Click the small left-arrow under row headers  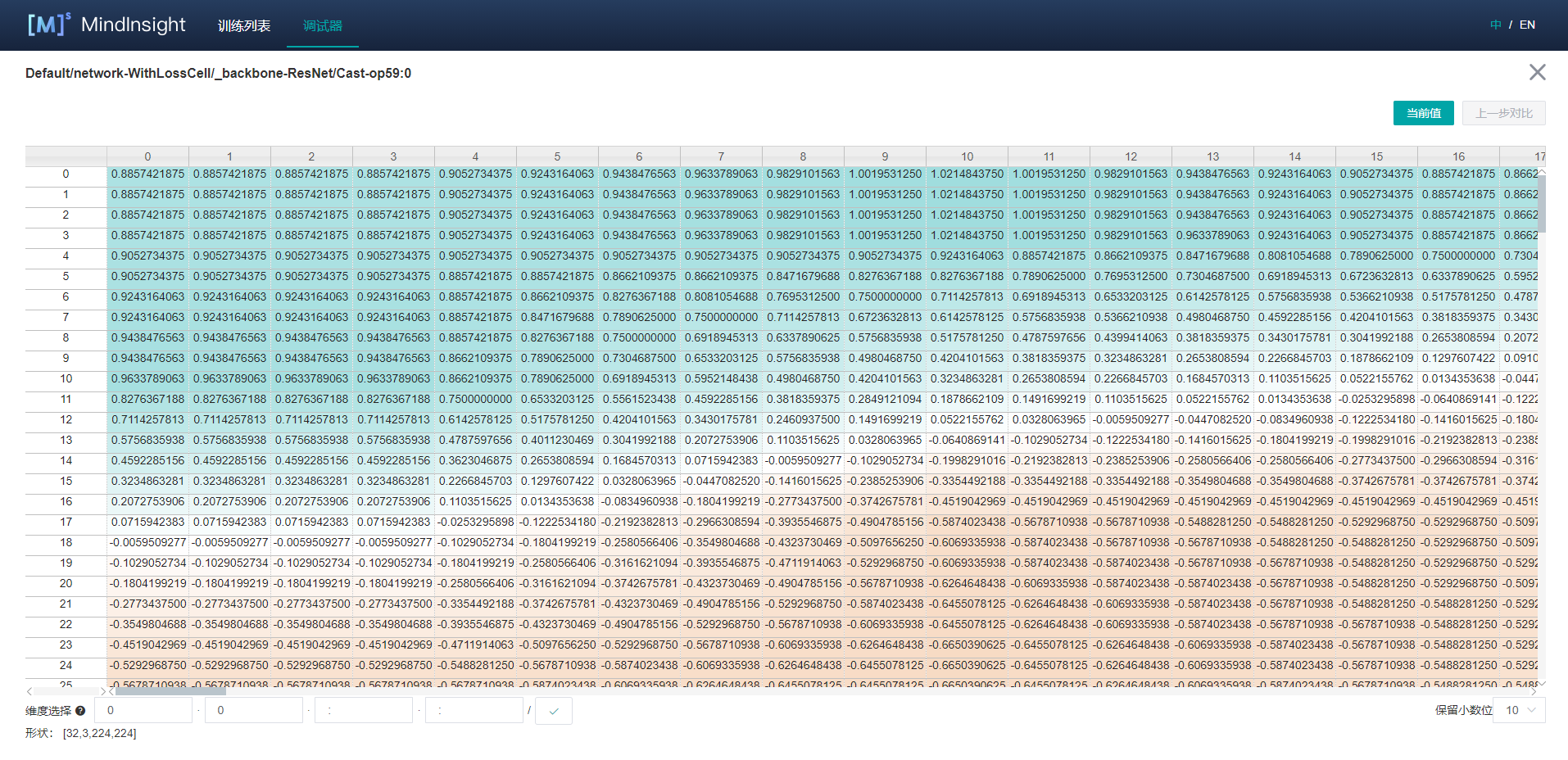click(x=29, y=691)
